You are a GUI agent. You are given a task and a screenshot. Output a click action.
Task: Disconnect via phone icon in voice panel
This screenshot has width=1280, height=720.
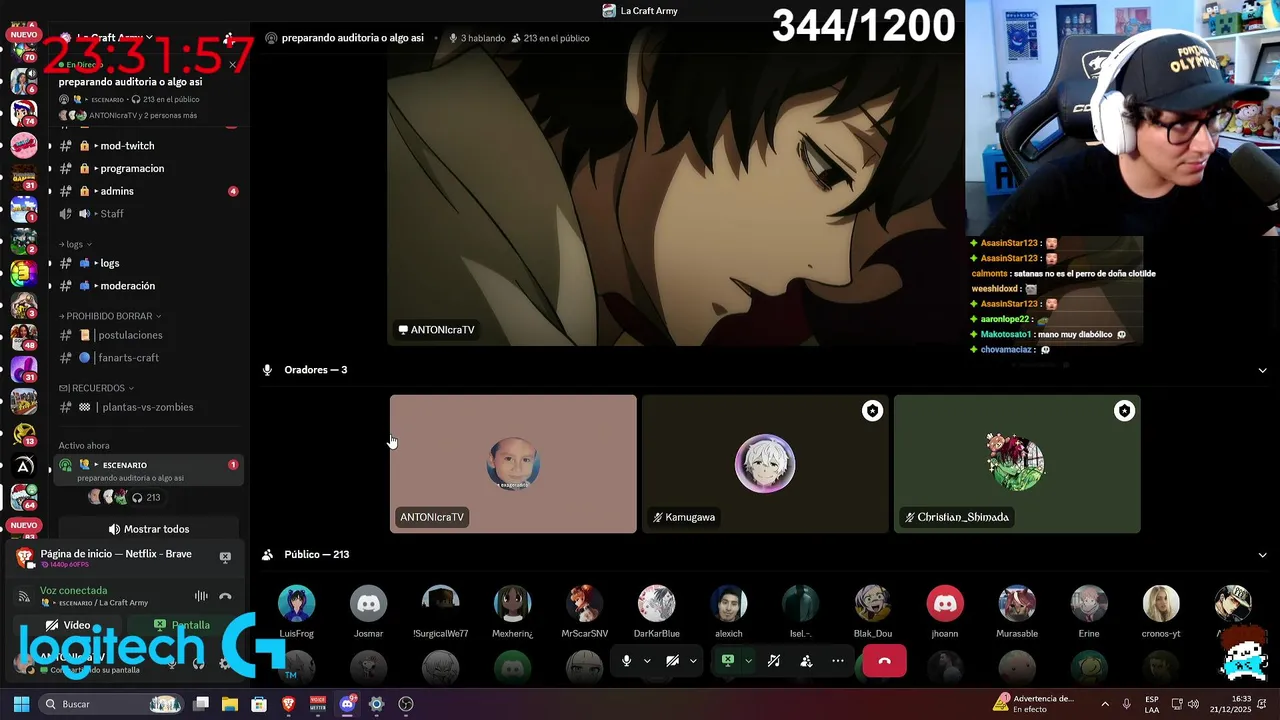(225, 596)
